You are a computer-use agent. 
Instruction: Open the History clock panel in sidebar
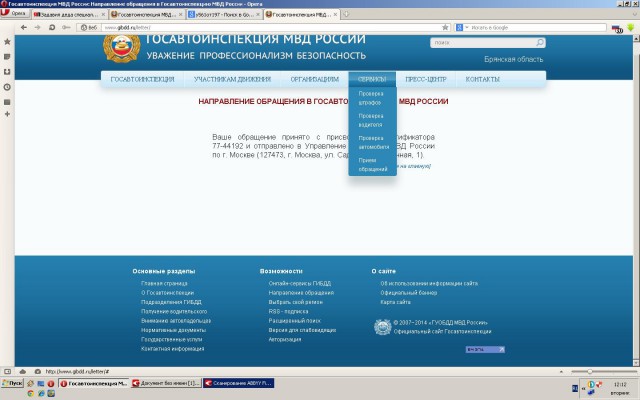pos(7,87)
